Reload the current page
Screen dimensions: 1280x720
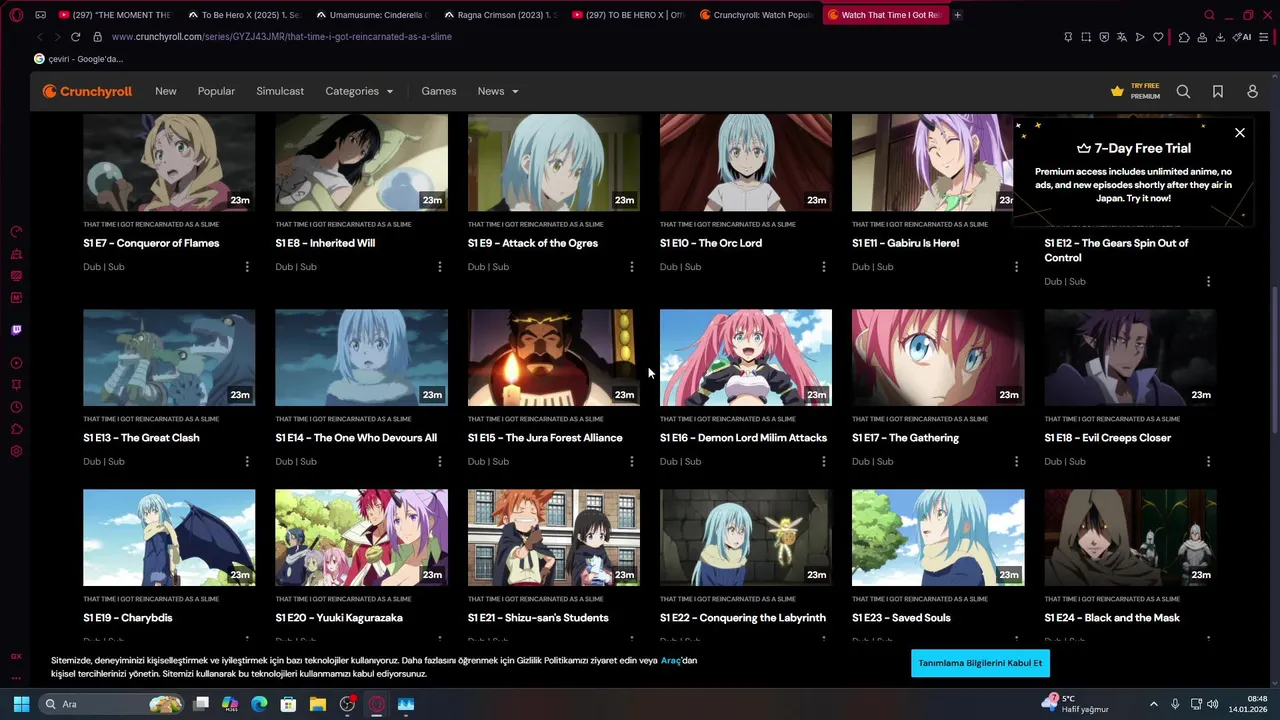tap(75, 37)
